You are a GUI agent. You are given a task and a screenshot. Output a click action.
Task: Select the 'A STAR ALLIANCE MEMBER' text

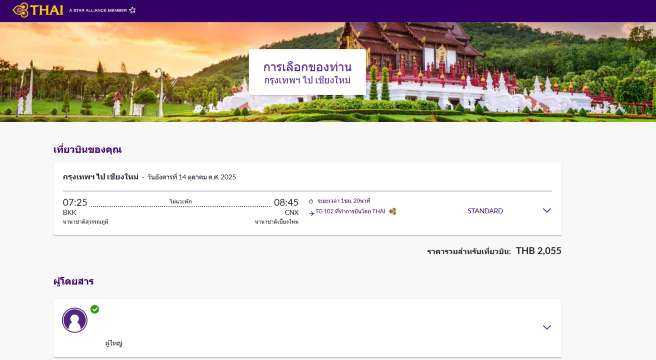[98, 10]
